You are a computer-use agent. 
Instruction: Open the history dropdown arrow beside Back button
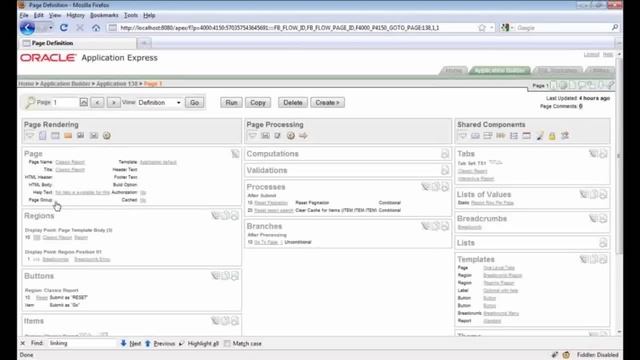(51, 28)
